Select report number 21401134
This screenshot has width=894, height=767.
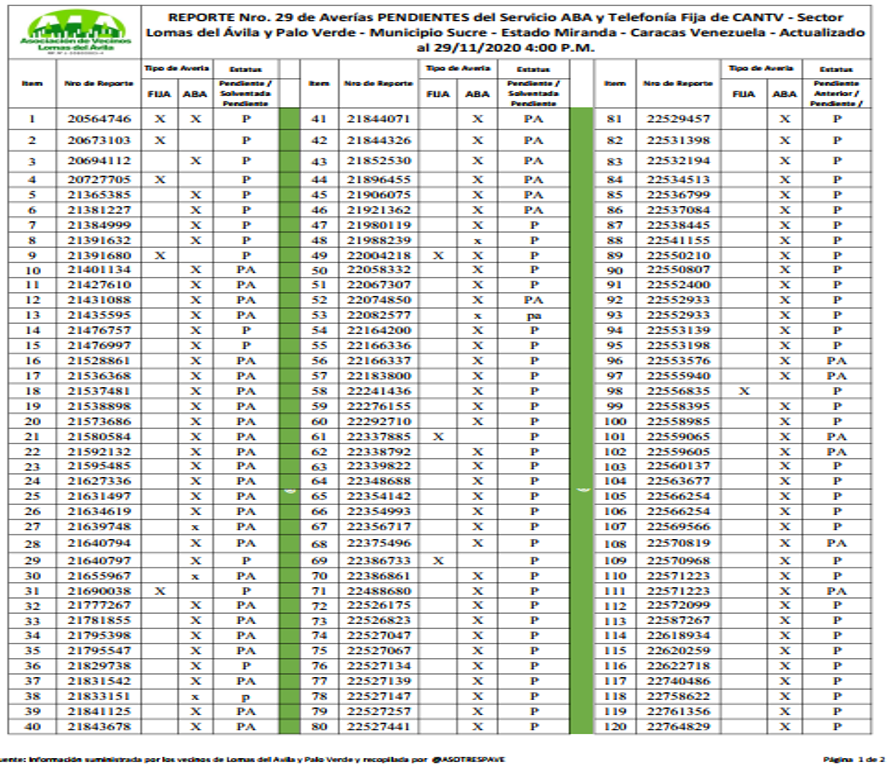pos(99,269)
